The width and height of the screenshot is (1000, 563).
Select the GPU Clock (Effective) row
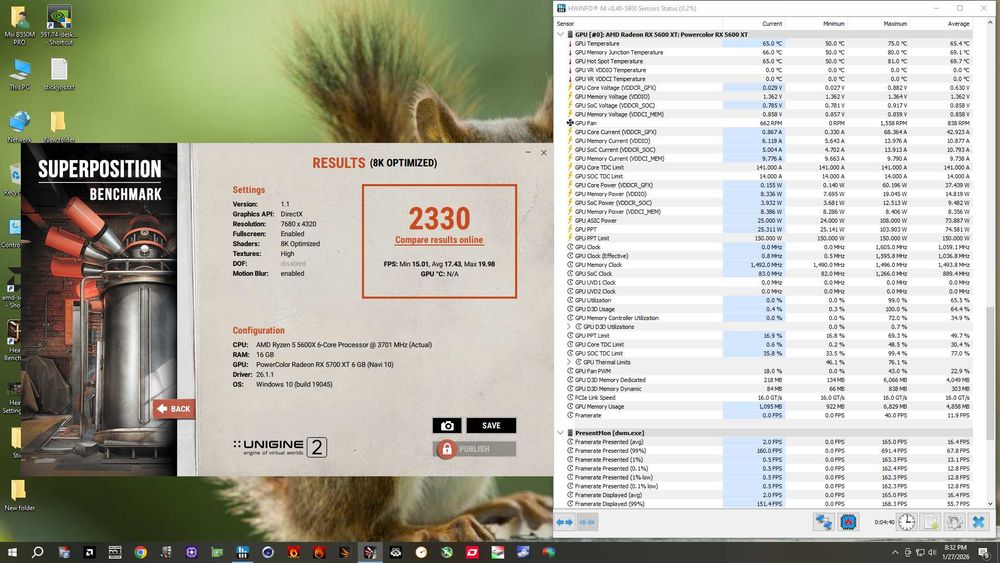click(x=770, y=256)
